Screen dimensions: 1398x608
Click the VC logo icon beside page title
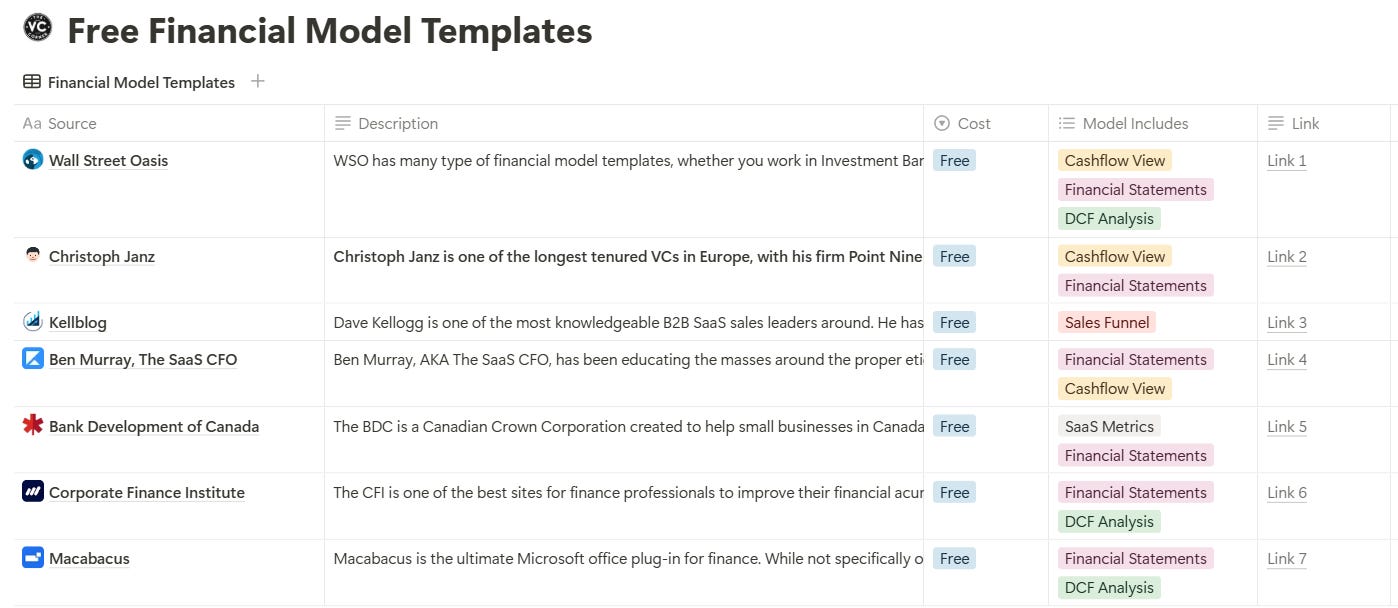37,29
